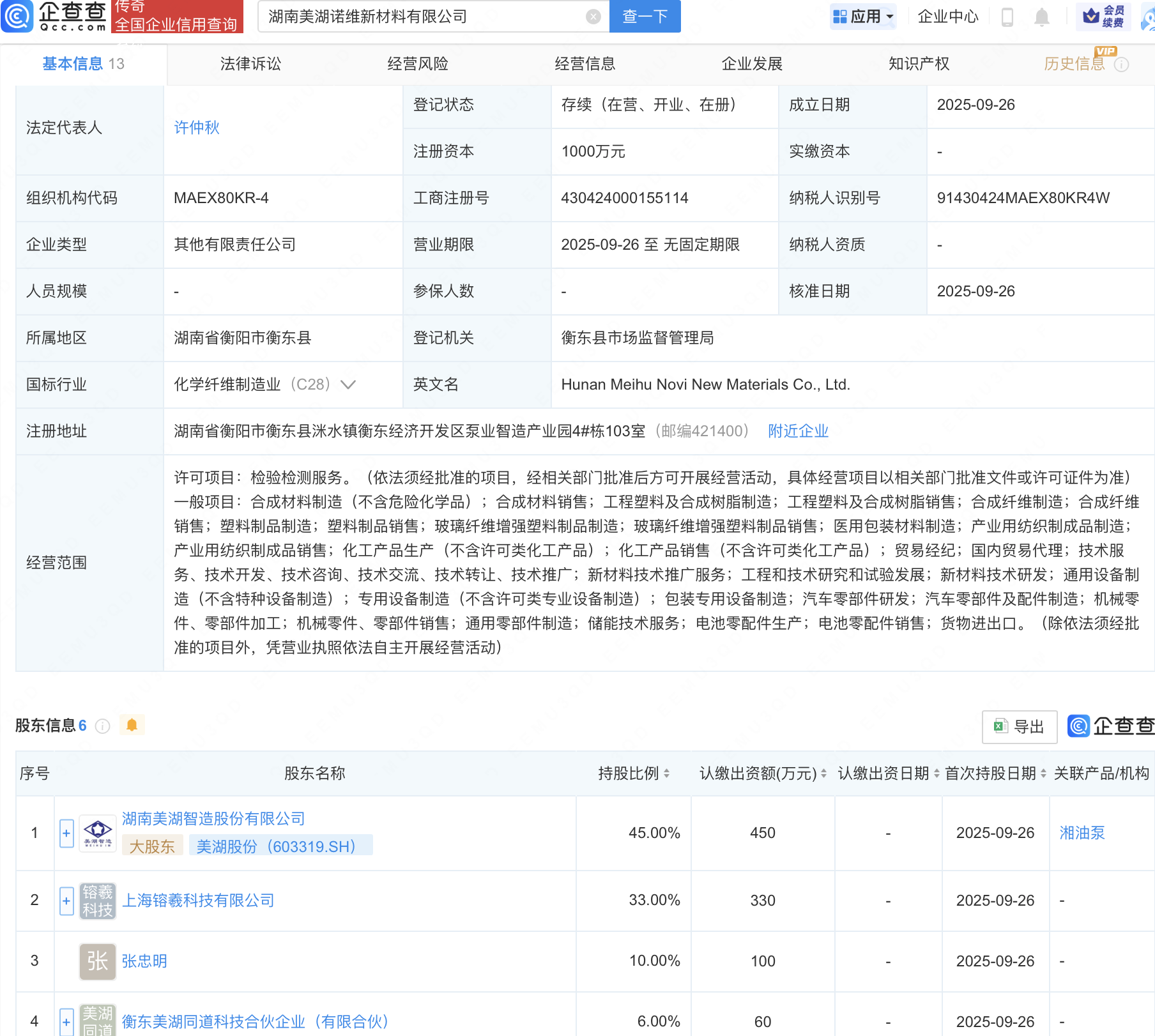Expand the 湖南美湖智造股份有限公司 shareholder row
This screenshot has height=1036, width=1155.
[66, 833]
